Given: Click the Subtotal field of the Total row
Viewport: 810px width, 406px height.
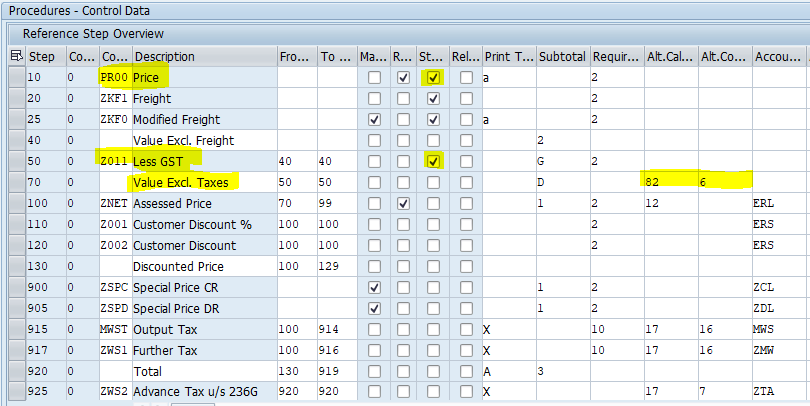Looking at the screenshot, I should pyautogui.click(x=562, y=371).
